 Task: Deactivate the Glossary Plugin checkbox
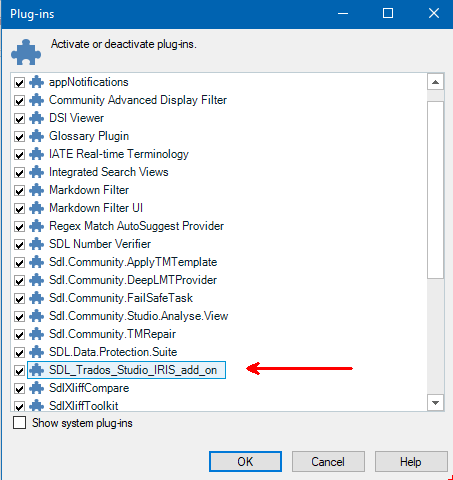[19, 137]
